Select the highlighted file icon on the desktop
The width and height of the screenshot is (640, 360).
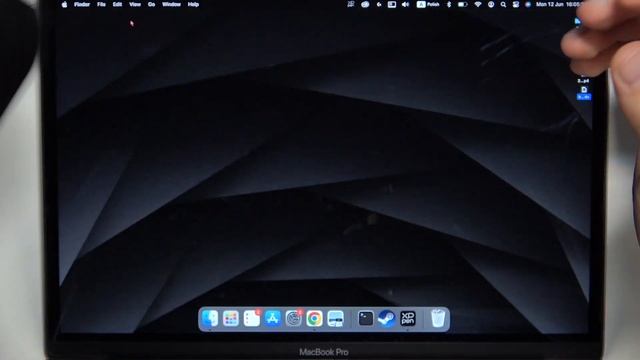pyautogui.click(x=584, y=93)
